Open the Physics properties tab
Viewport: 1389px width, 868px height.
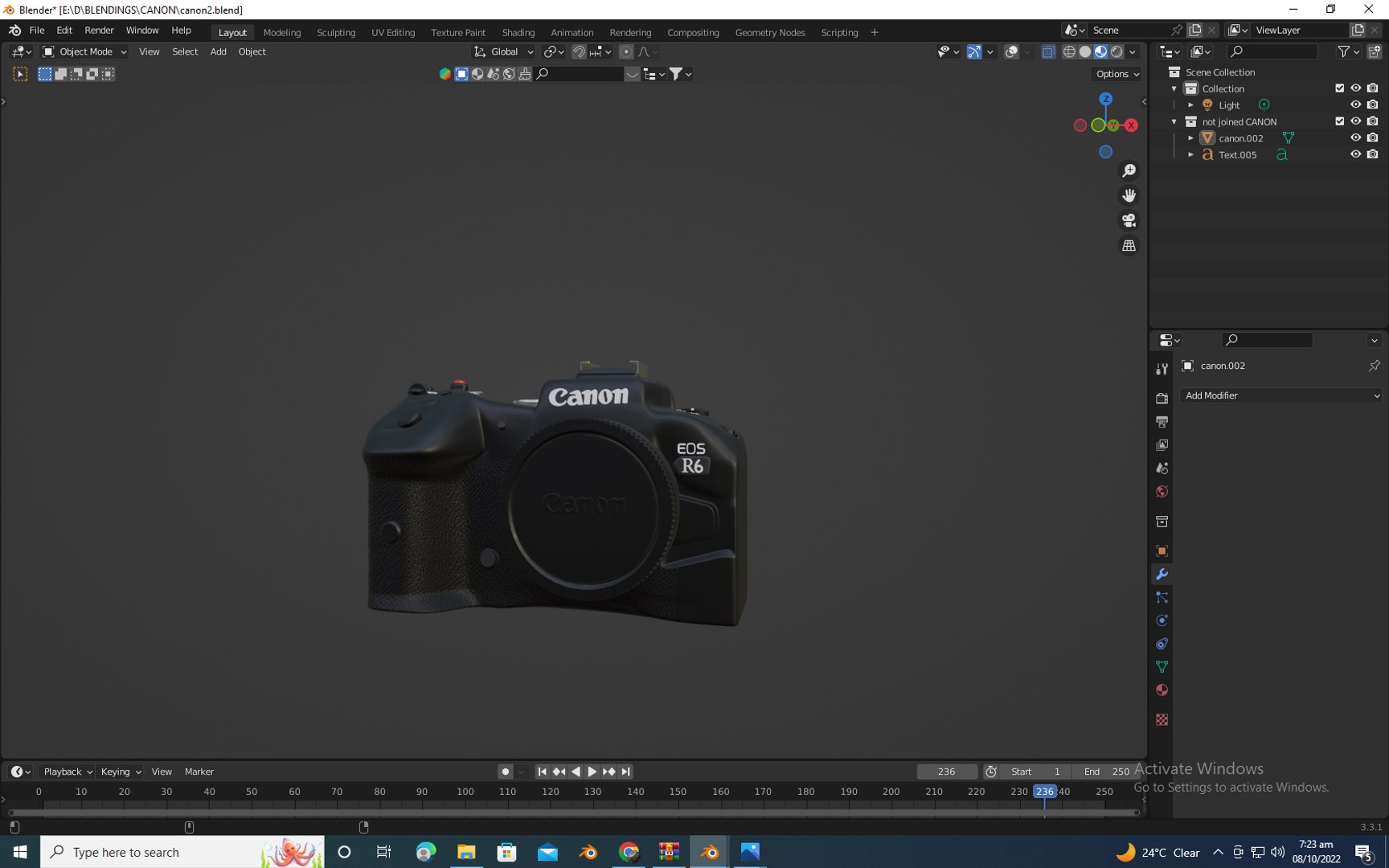click(1162, 620)
